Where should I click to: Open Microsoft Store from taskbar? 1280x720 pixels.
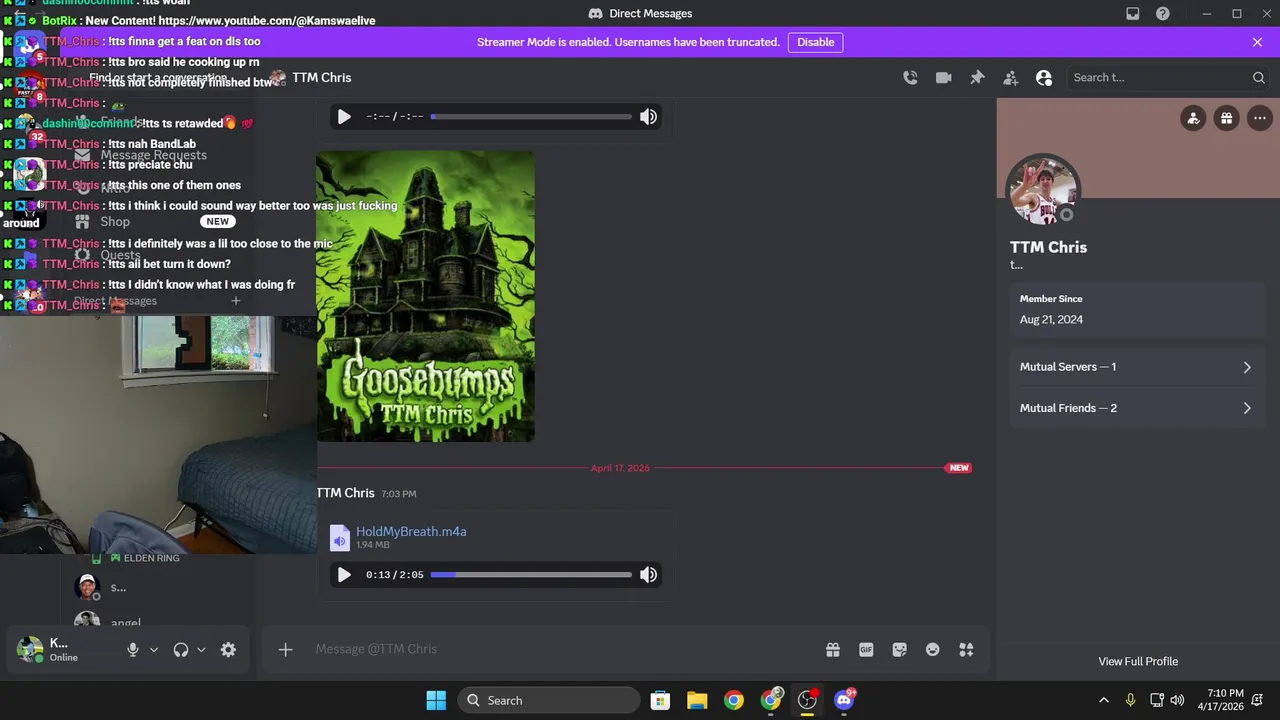coord(660,700)
